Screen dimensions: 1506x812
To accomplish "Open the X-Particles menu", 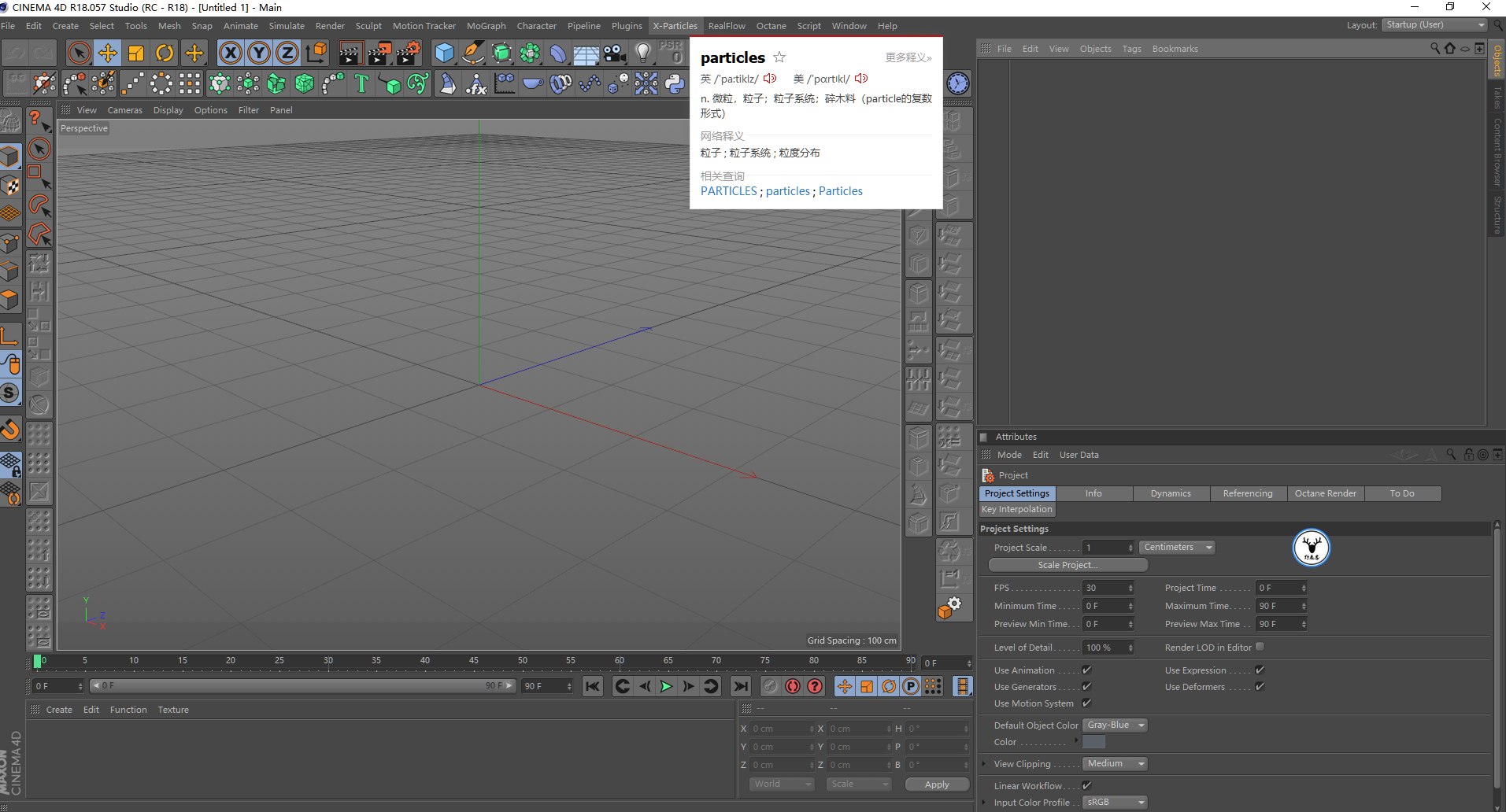I will 675,26.
